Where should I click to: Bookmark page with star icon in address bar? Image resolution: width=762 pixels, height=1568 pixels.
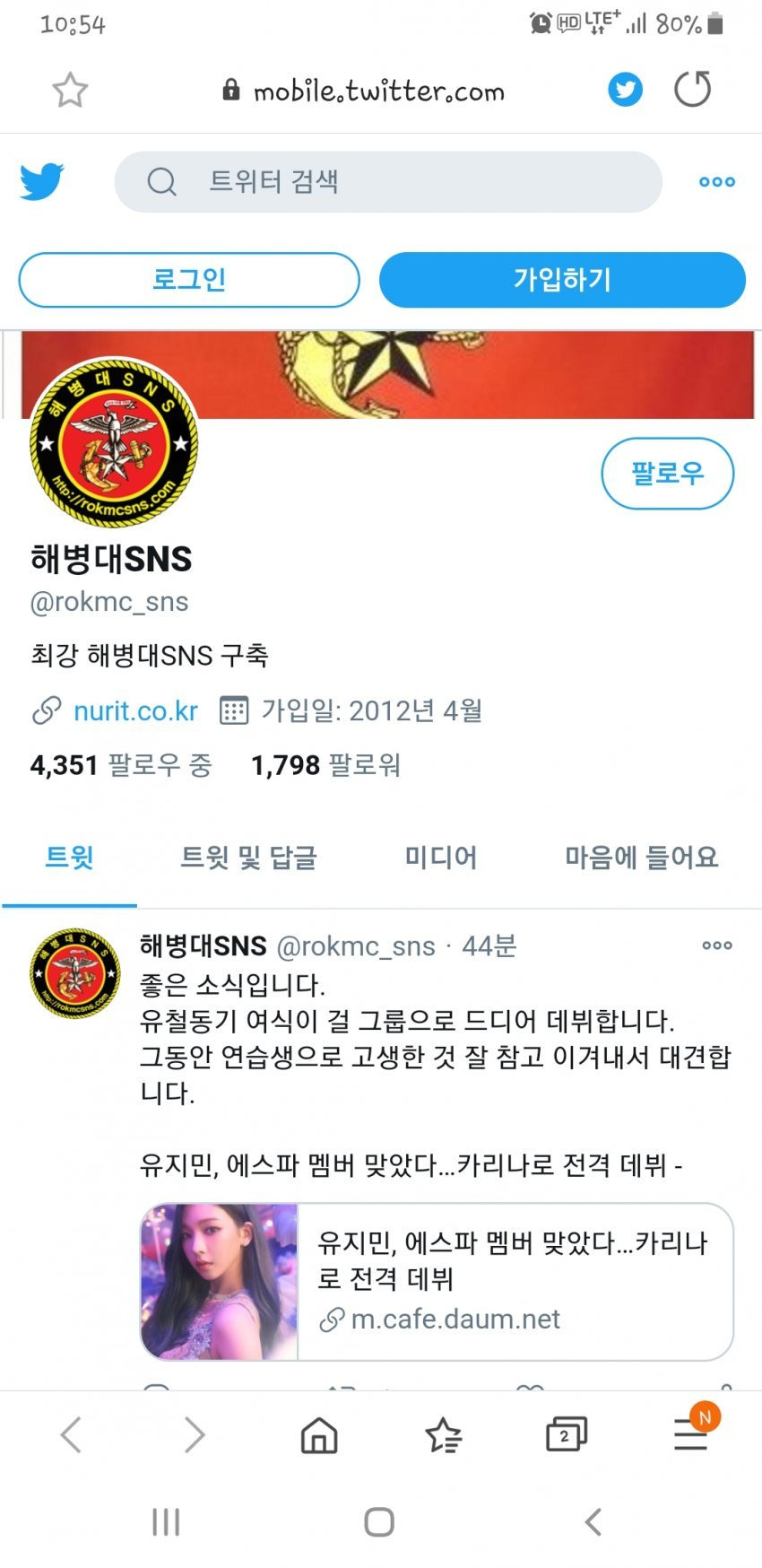pos(70,90)
